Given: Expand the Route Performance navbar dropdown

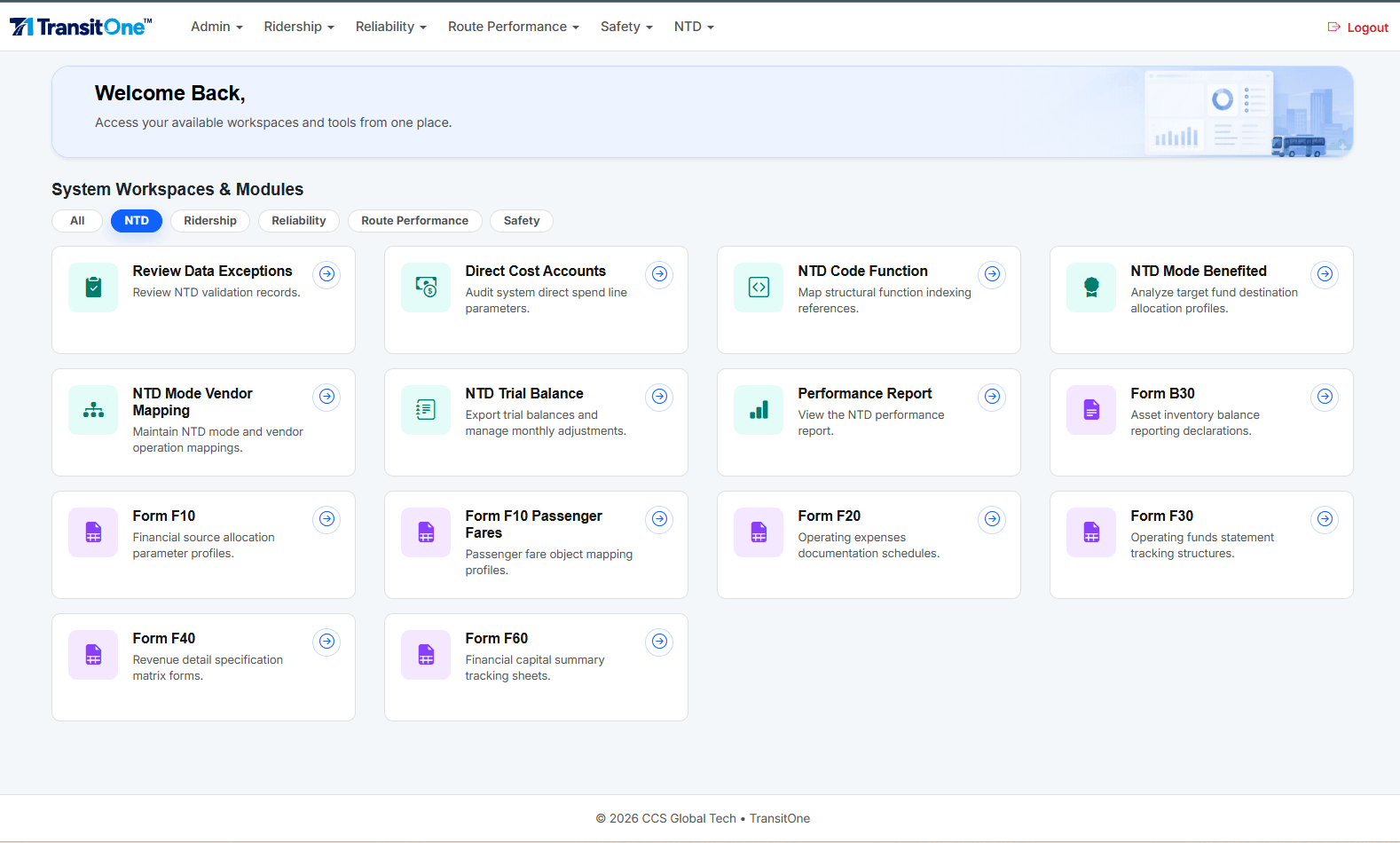Looking at the screenshot, I should [x=514, y=27].
